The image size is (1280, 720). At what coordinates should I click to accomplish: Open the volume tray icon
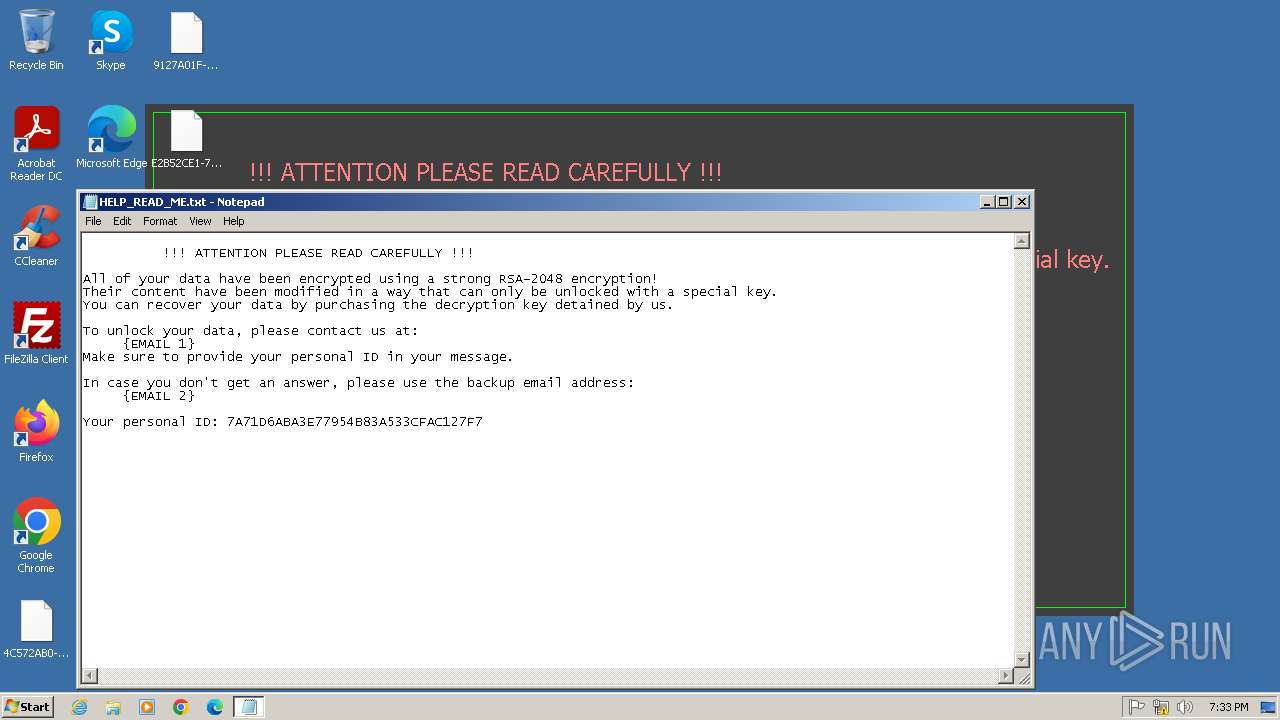tap(1185, 707)
